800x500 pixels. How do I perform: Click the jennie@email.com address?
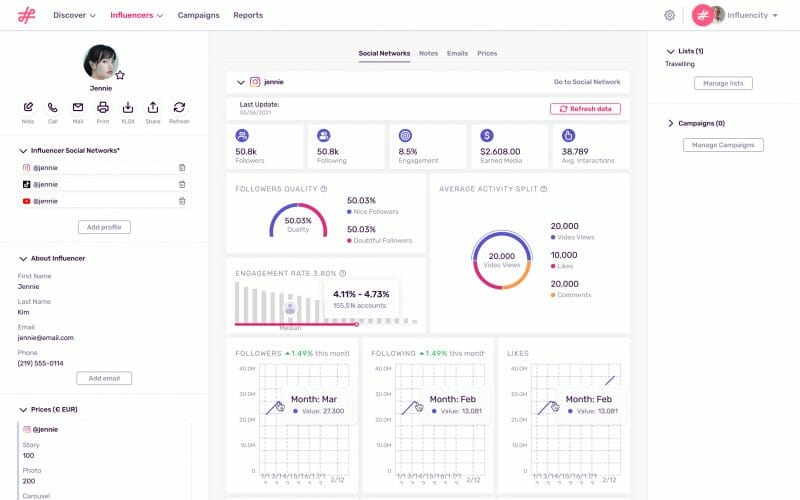(45, 338)
